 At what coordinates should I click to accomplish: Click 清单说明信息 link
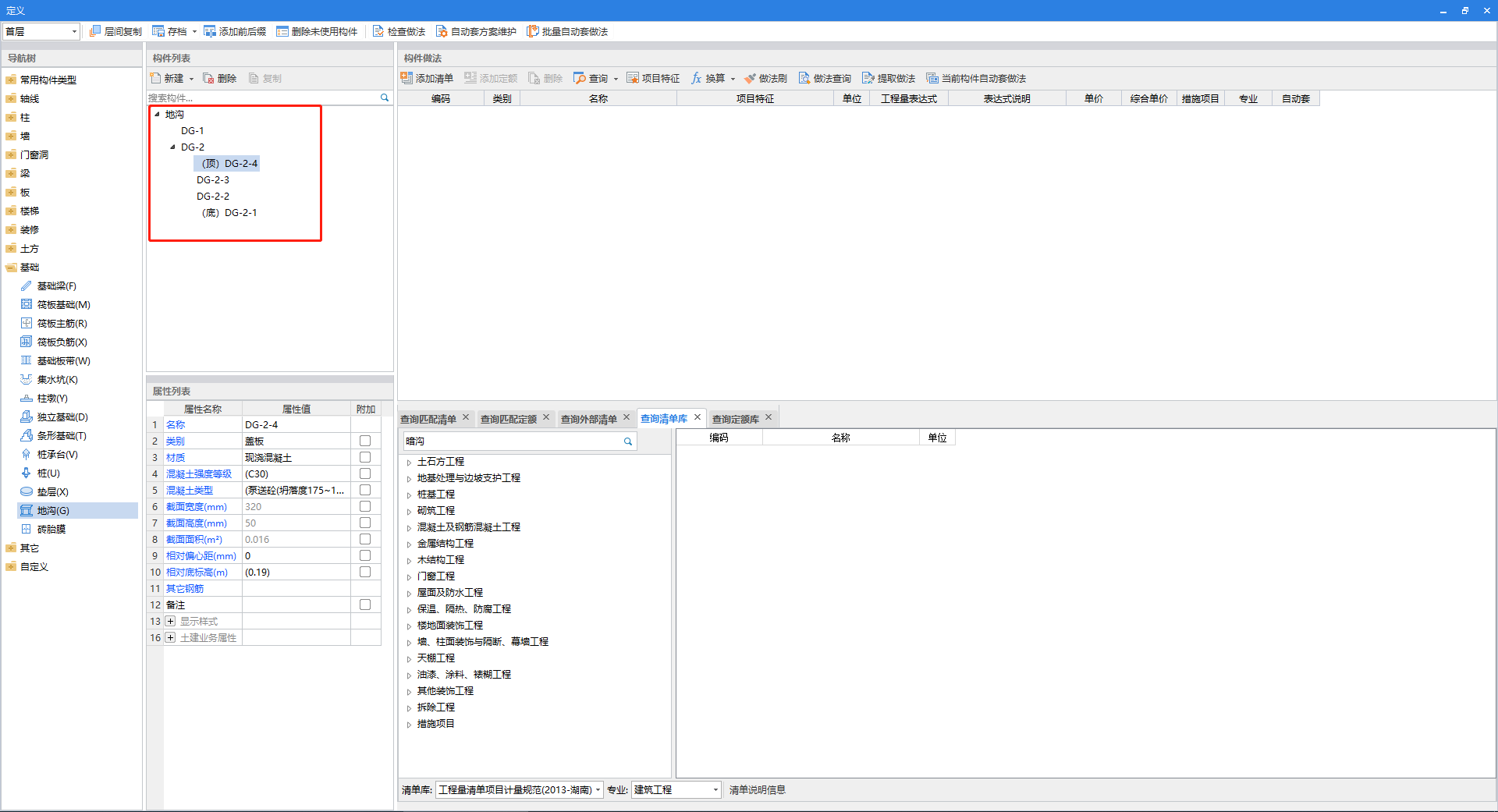tap(758, 790)
